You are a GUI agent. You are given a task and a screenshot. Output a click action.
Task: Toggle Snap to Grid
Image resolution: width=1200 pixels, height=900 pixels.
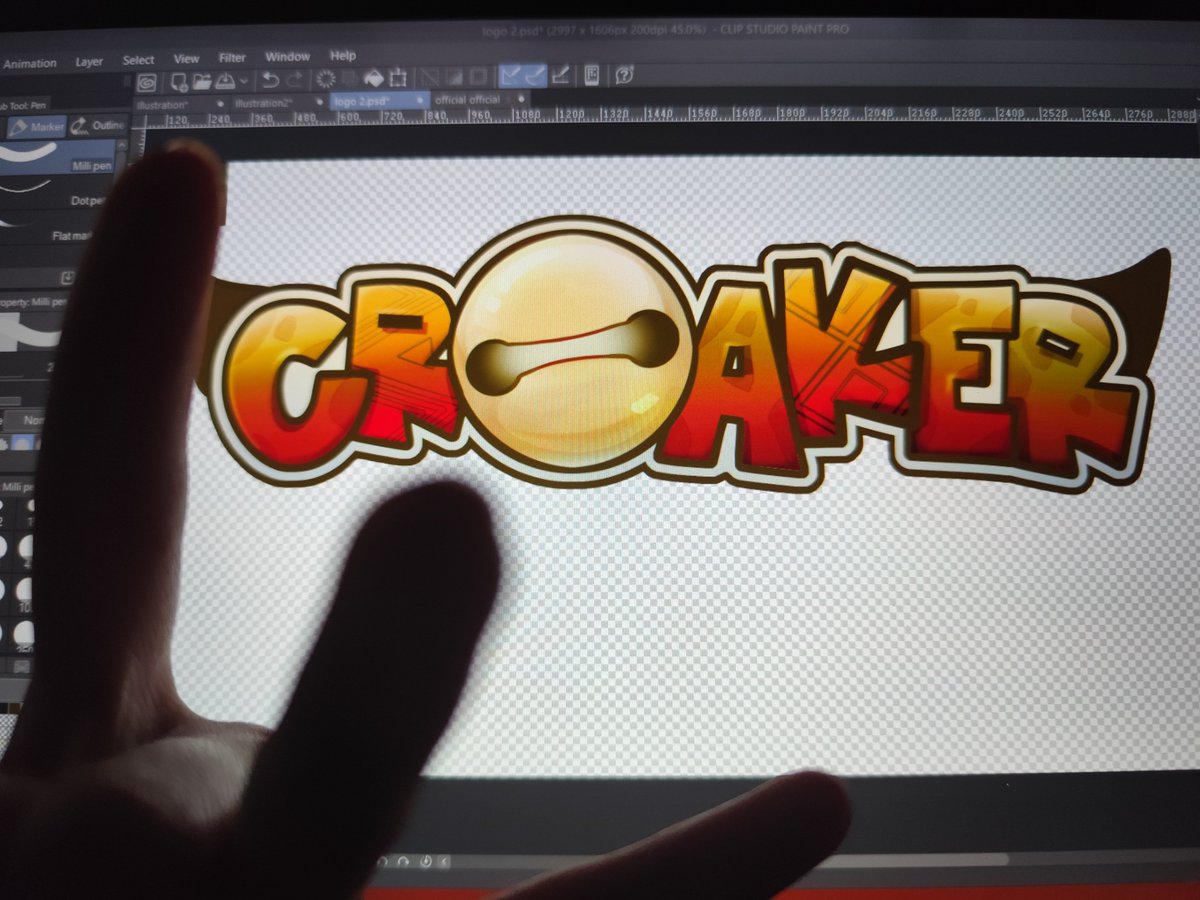click(x=560, y=75)
